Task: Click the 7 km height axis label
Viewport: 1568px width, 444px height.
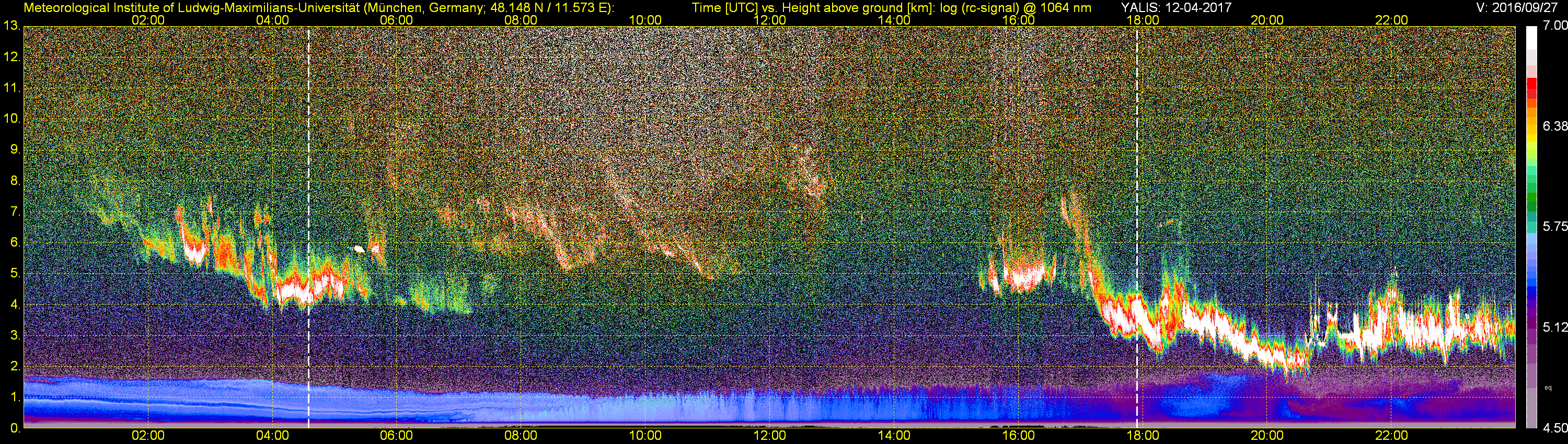Action: coord(15,212)
